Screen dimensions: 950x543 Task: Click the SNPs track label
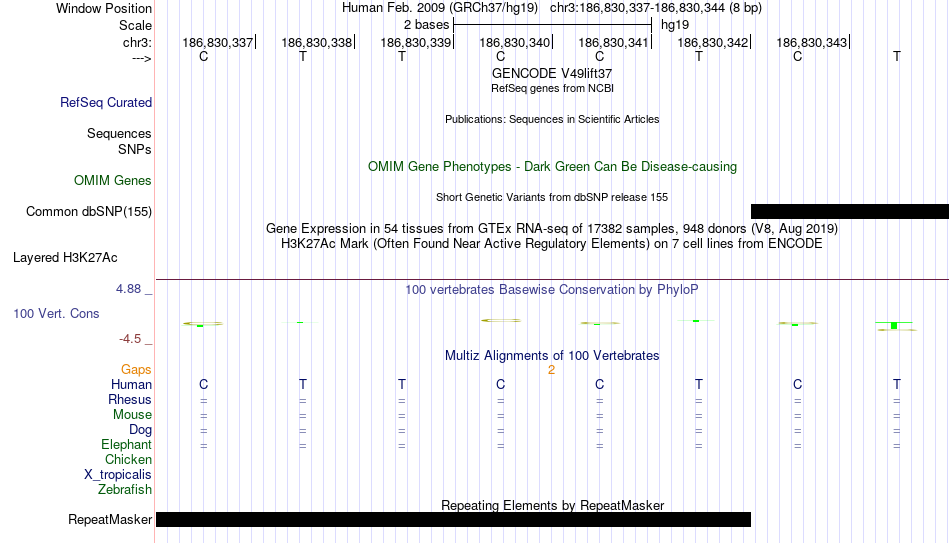coord(135,149)
